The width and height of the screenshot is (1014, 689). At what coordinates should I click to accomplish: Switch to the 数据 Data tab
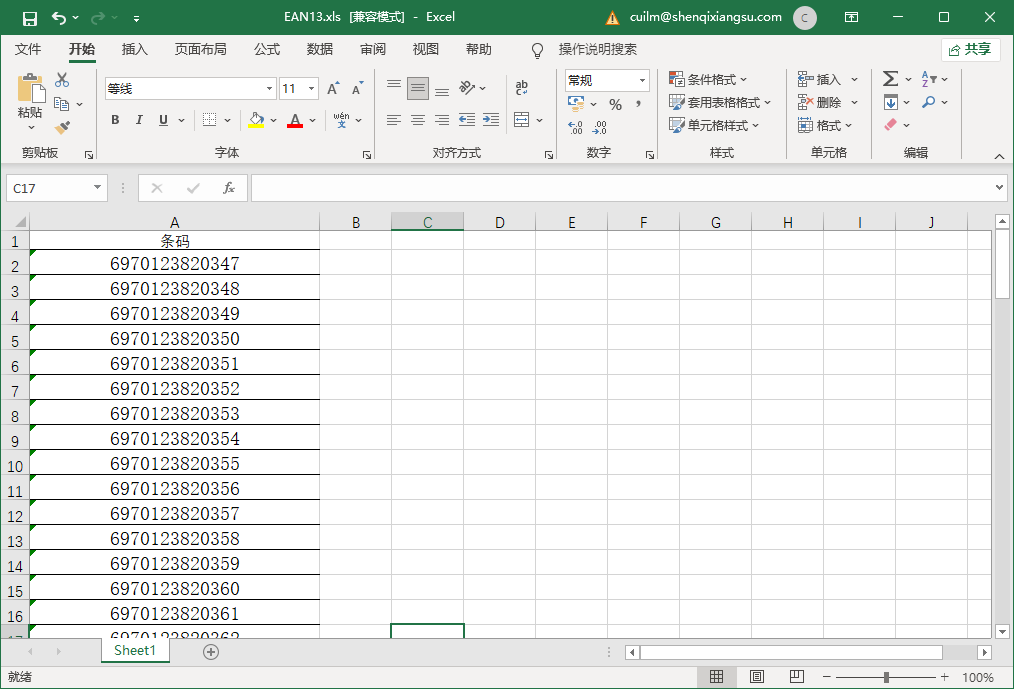[x=319, y=49]
